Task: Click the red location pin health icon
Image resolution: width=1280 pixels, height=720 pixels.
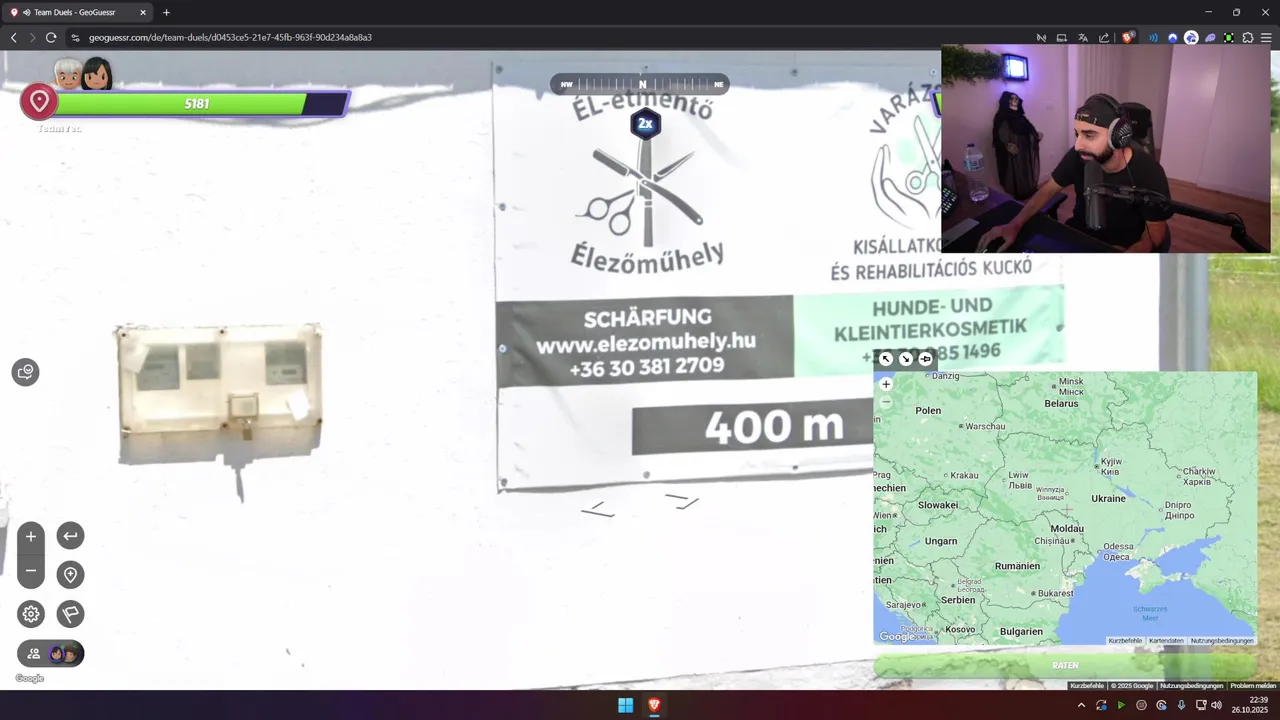Action: pyautogui.click(x=40, y=102)
